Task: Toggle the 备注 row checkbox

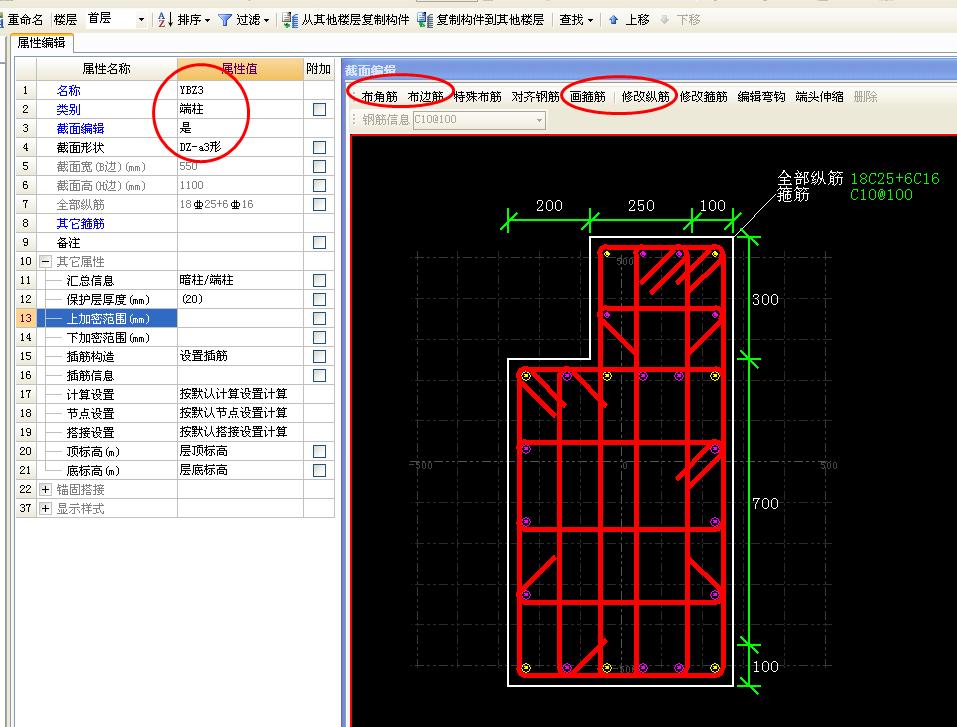Action: [319, 242]
